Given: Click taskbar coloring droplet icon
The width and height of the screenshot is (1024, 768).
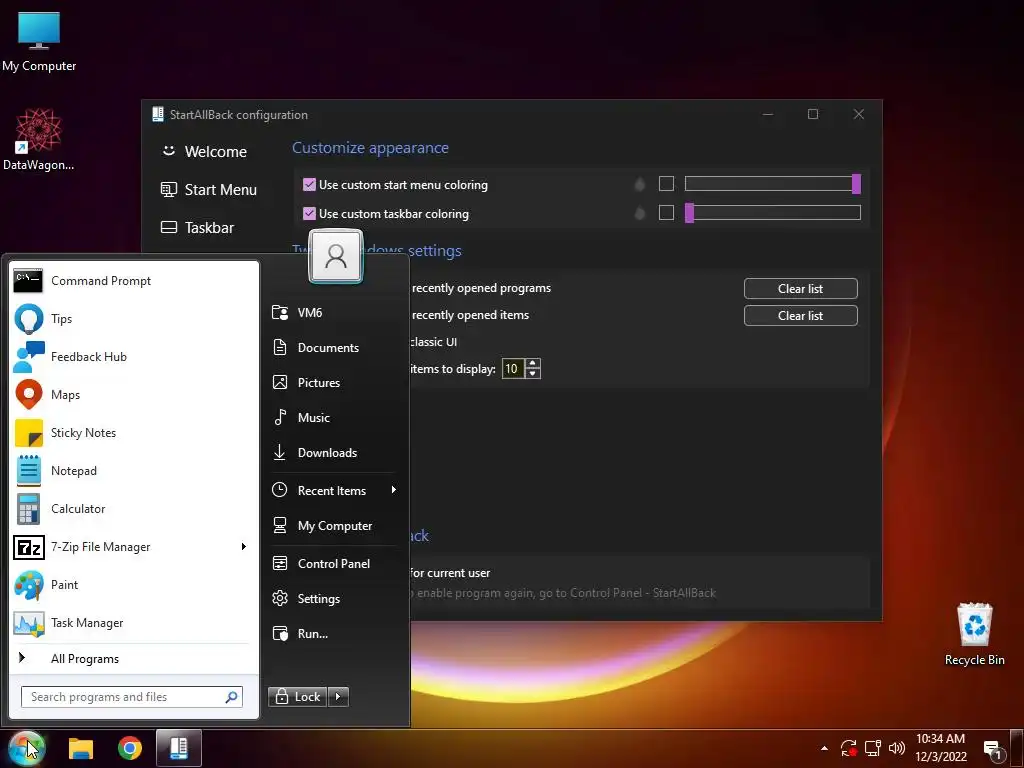Looking at the screenshot, I should click(x=640, y=214).
